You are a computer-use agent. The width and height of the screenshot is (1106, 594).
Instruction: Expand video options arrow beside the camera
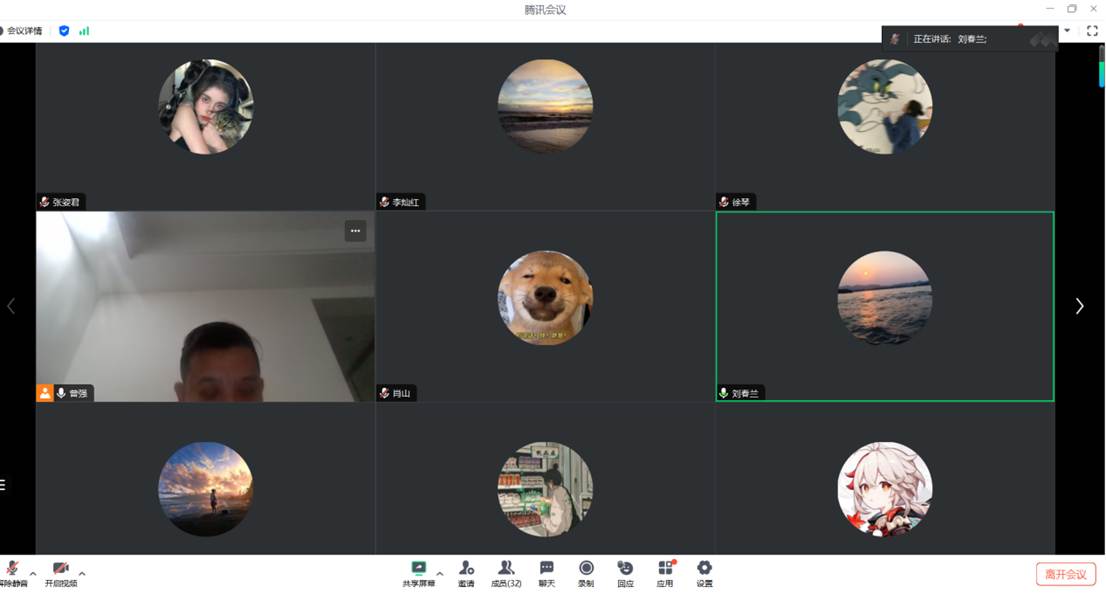click(x=82, y=573)
